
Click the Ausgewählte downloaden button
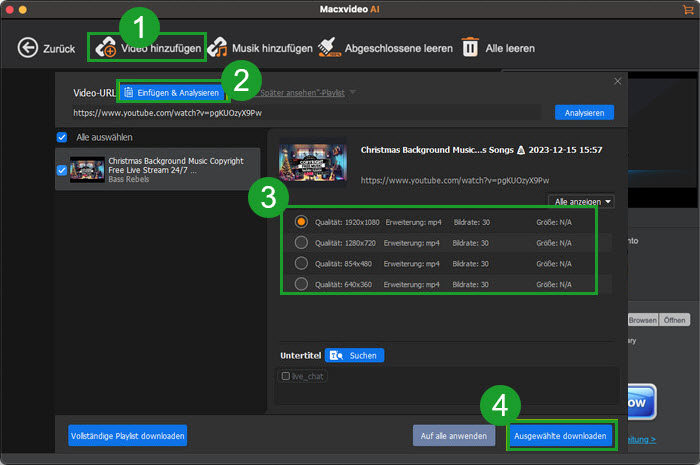pyautogui.click(x=560, y=436)
